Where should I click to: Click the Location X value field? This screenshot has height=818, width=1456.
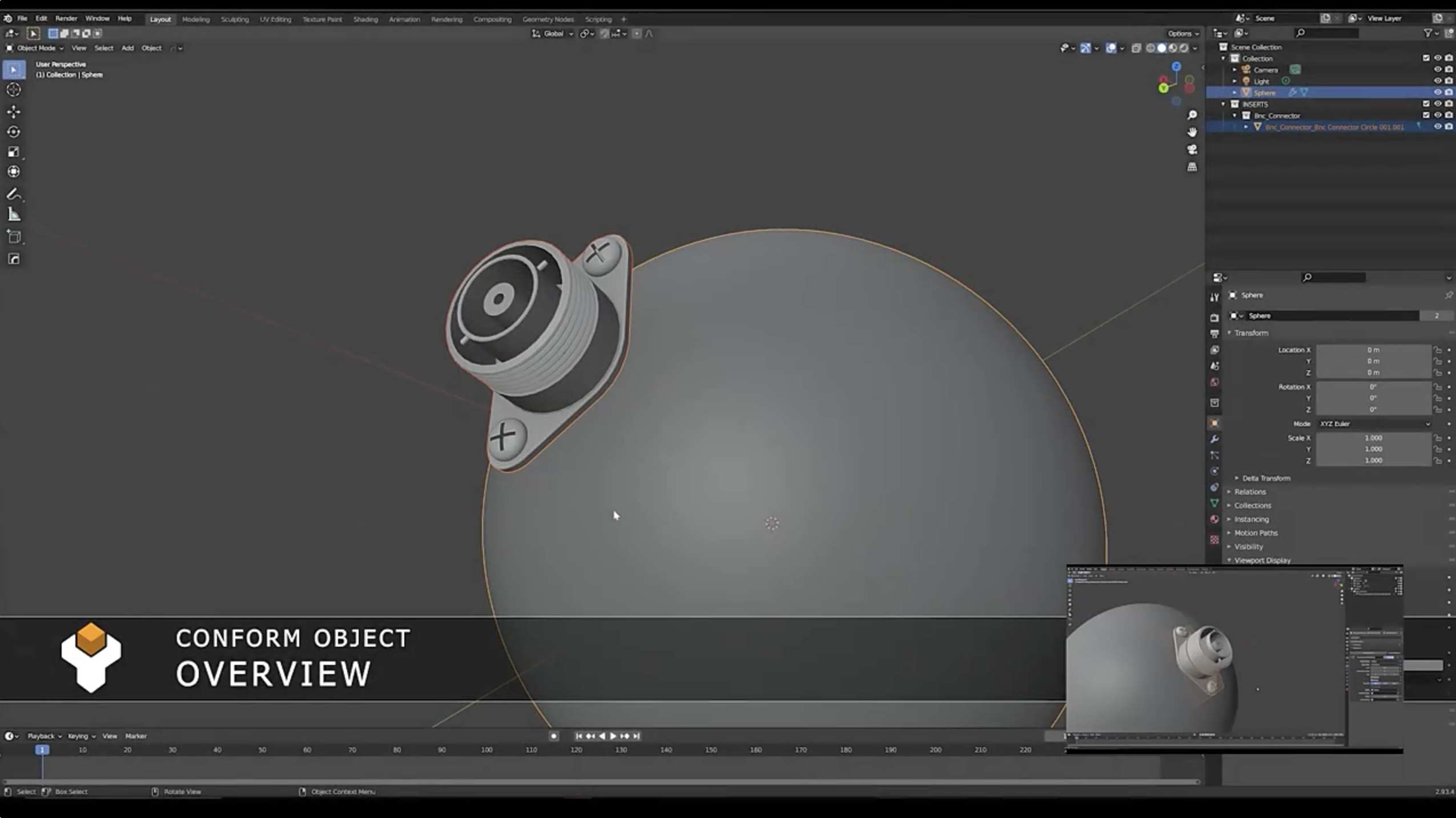(x=1373, y=350)
